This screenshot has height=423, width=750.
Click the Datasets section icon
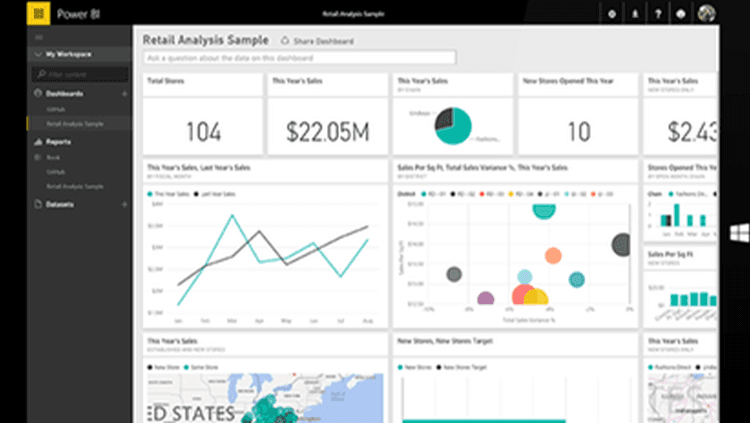coord(38,204)
